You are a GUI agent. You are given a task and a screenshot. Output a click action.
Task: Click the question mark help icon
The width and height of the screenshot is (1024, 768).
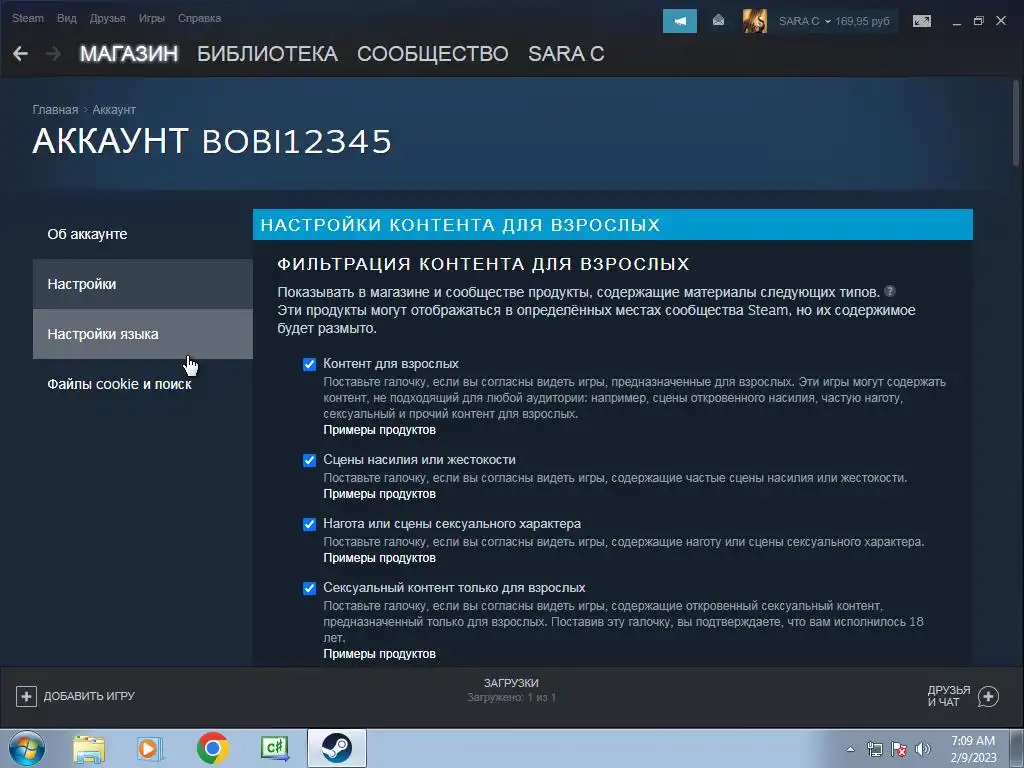pos(889,291)
